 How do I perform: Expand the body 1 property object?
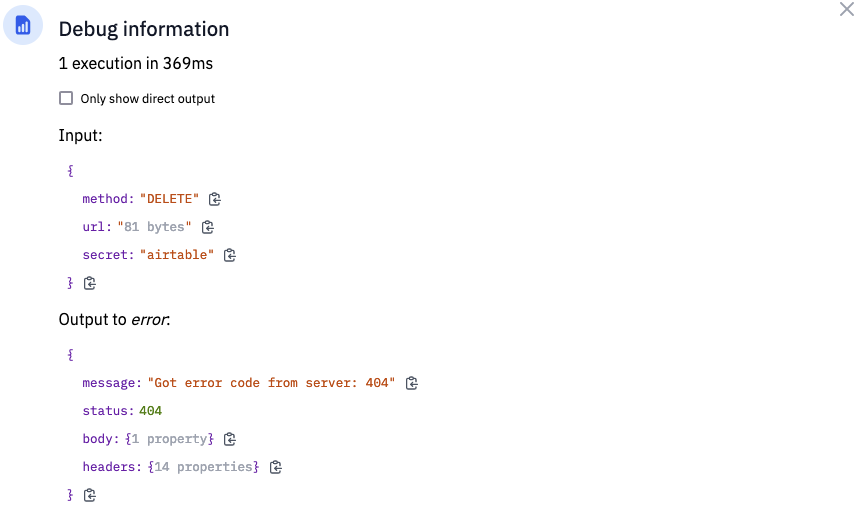170,439
